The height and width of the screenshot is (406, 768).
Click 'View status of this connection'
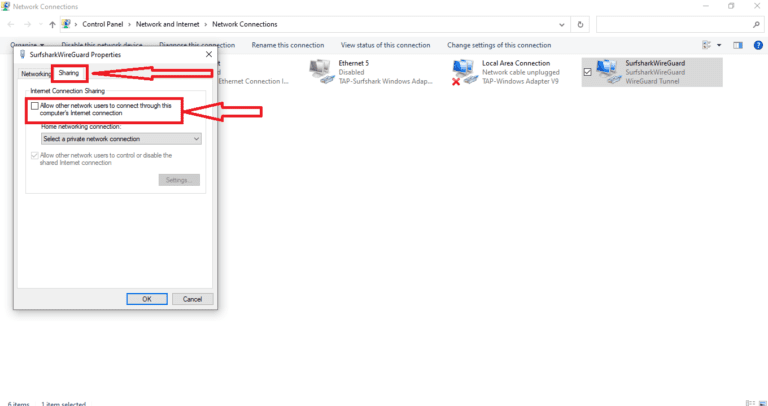385,45
